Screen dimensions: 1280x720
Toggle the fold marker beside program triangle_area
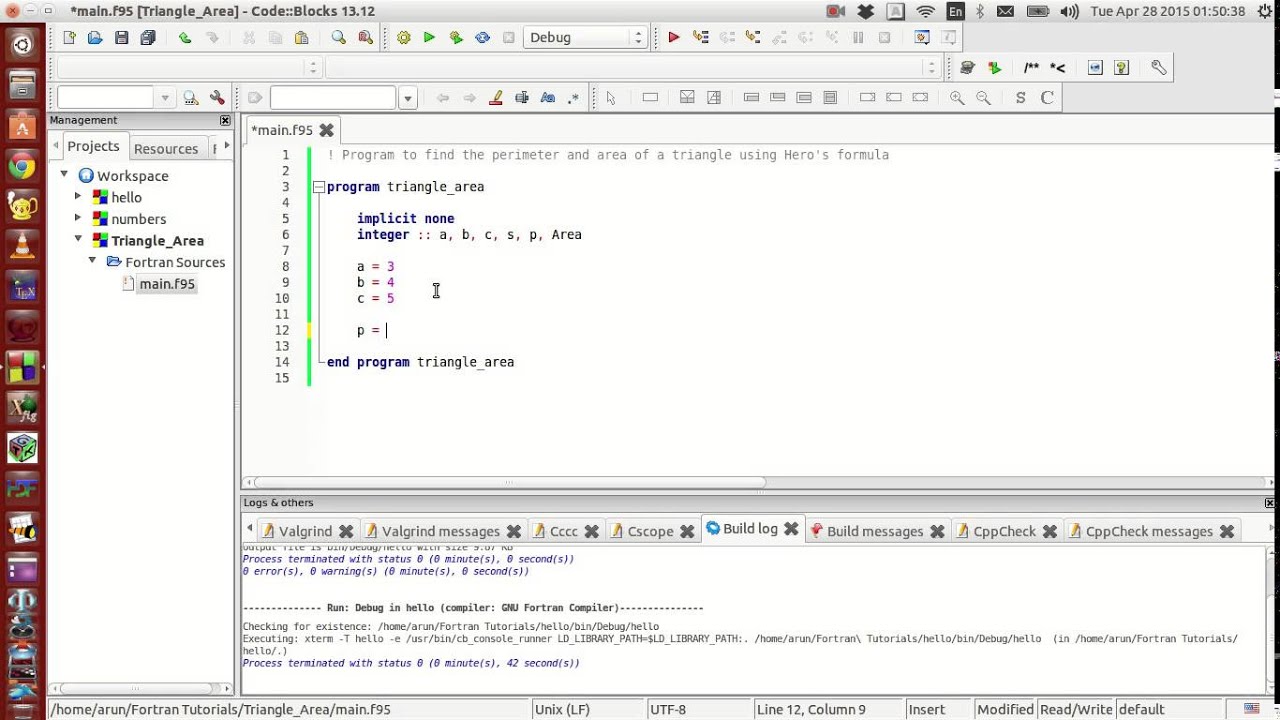click(318, 187)
